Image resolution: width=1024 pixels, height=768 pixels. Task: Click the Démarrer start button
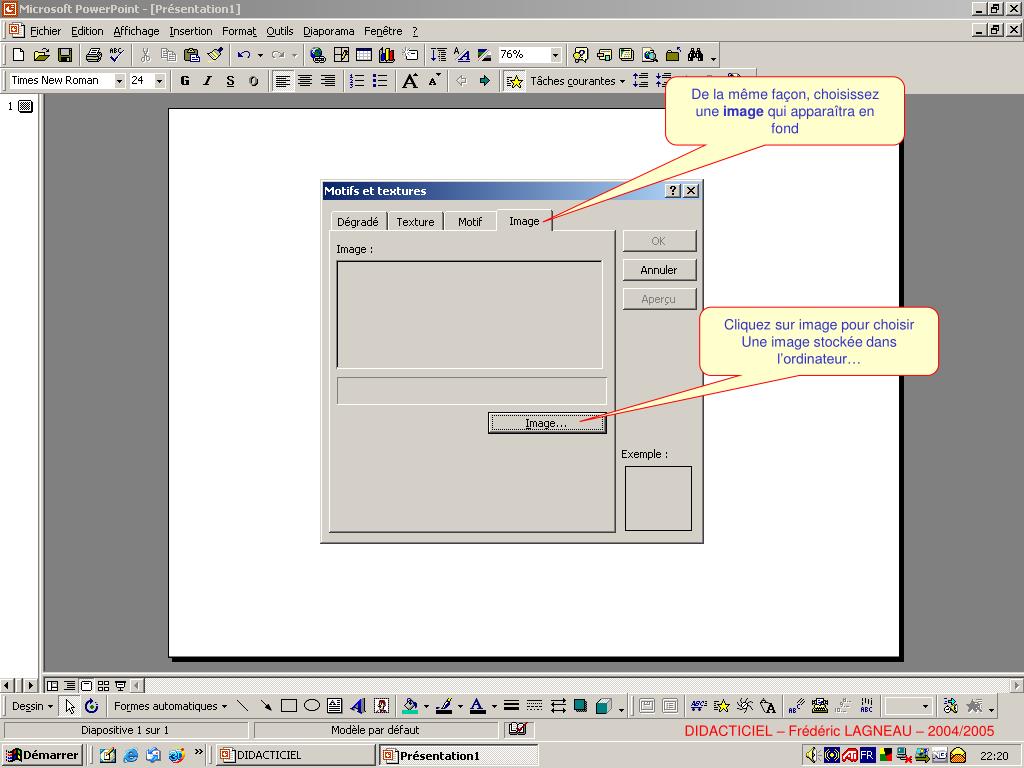click(42, 755)
